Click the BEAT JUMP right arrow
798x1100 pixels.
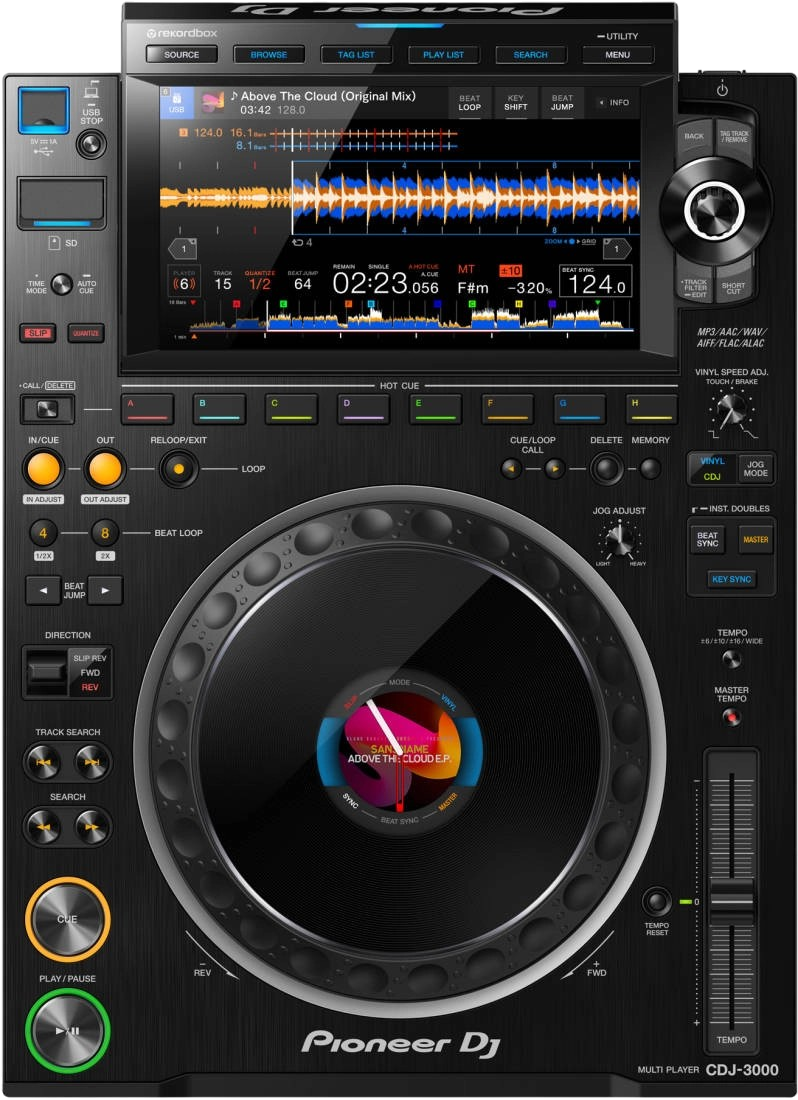[105, 590]
